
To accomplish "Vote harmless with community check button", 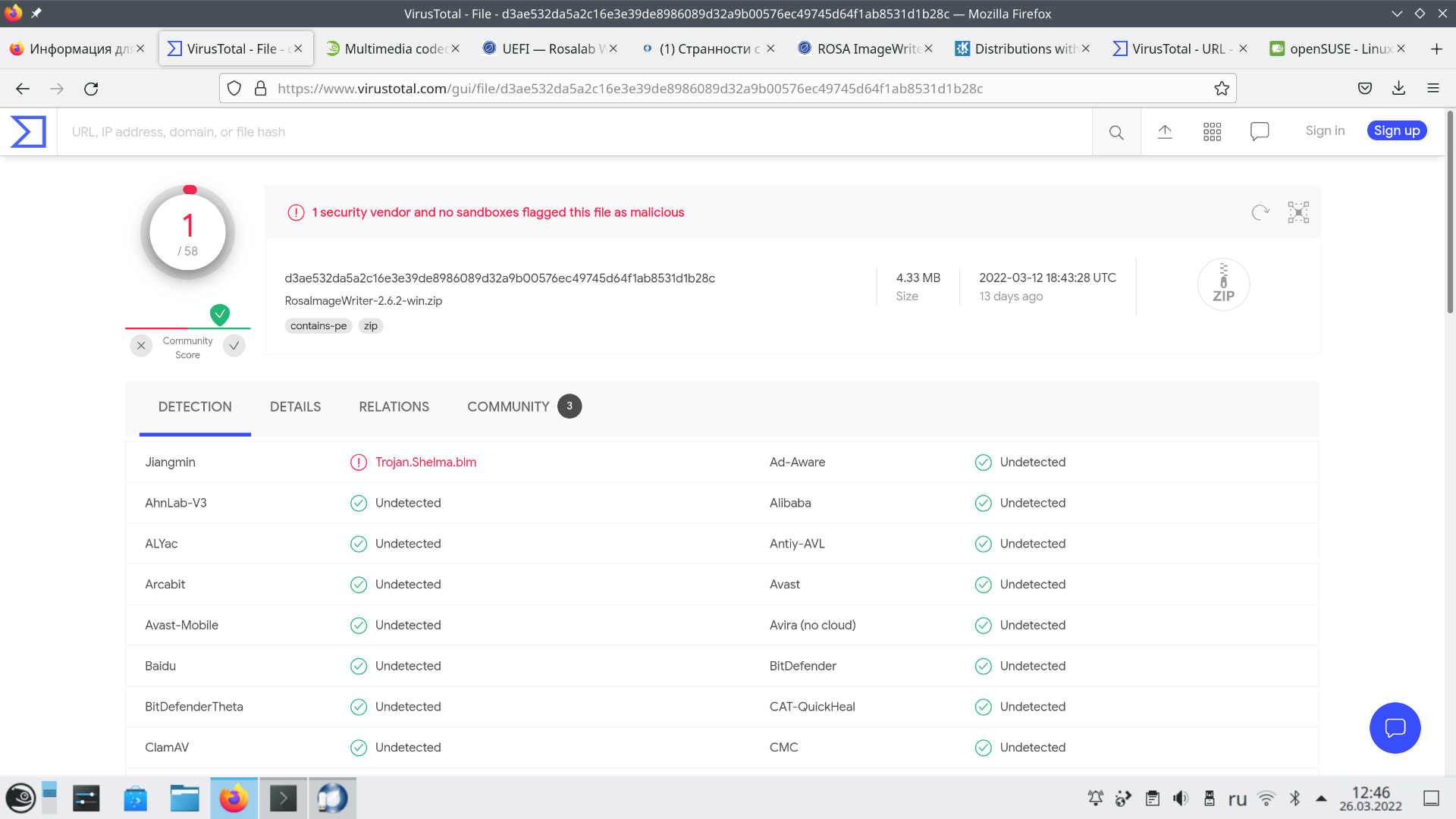I will (234, 346).
